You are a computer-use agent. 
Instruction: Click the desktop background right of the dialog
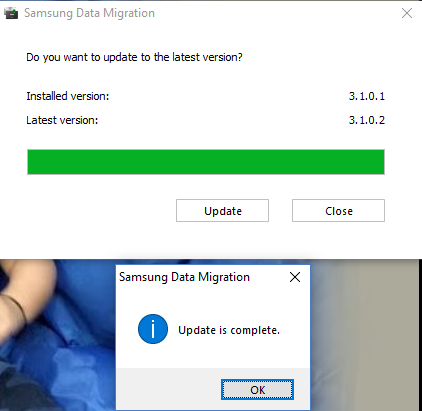coord(365,335)
